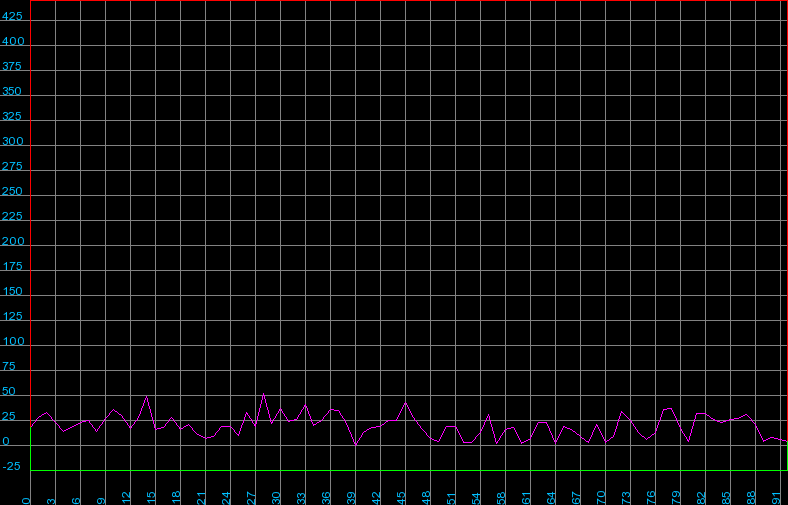Screen dimensions: 788x505
Task: Select the 75 vertical axis label
Action: [9, 366]
